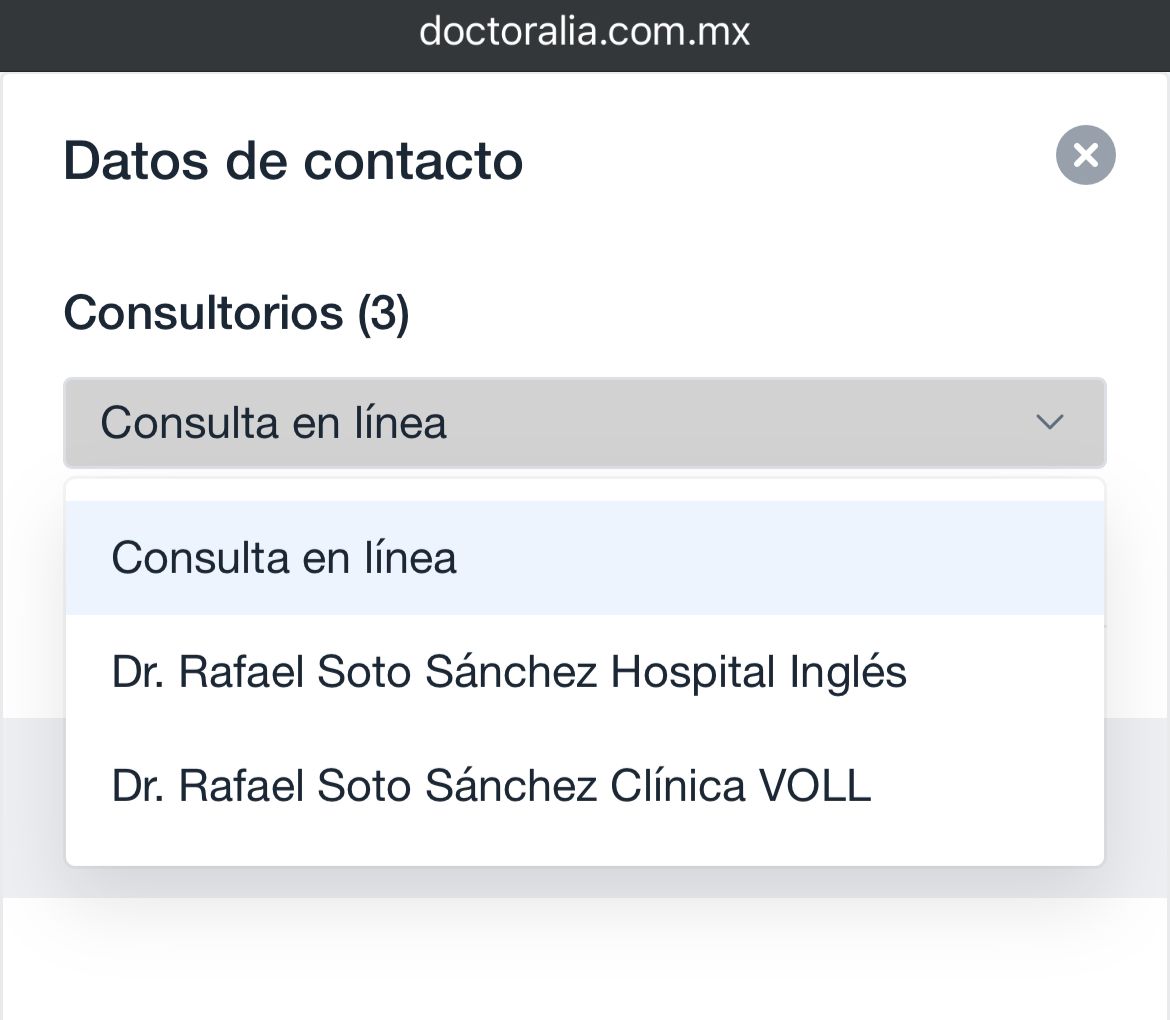
Task: Close the Datos de contacto dialog
Action: coord(1085,155)
